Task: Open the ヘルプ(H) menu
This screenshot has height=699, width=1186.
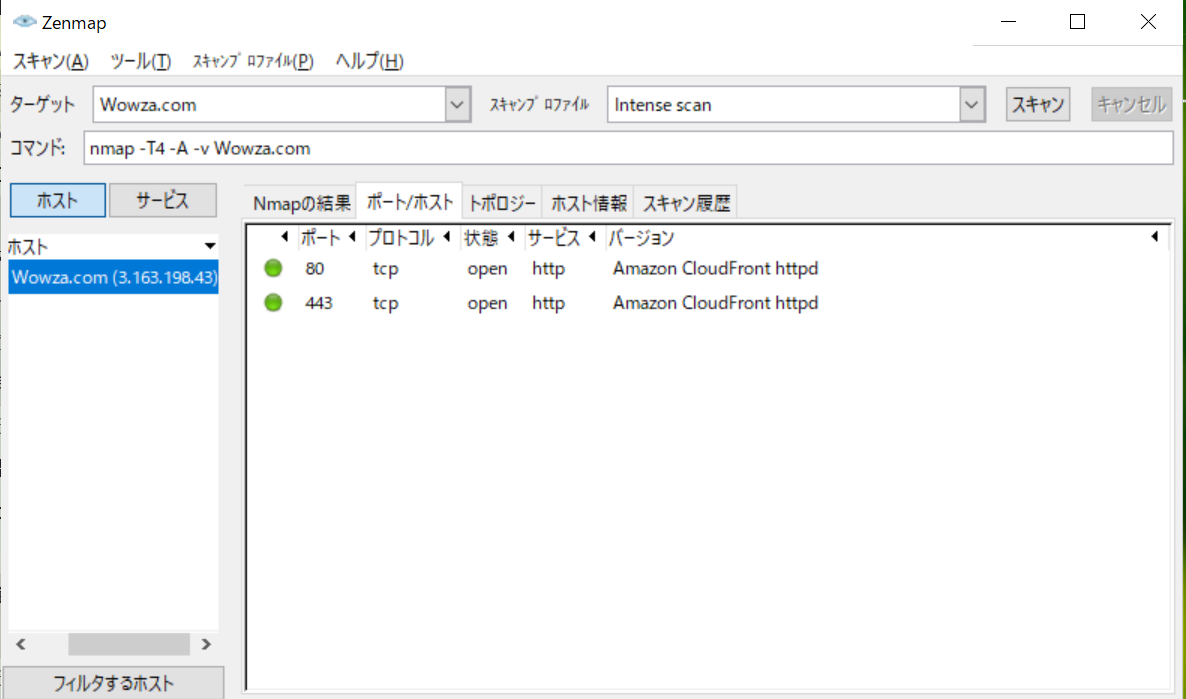Action: tap(369, 61)
